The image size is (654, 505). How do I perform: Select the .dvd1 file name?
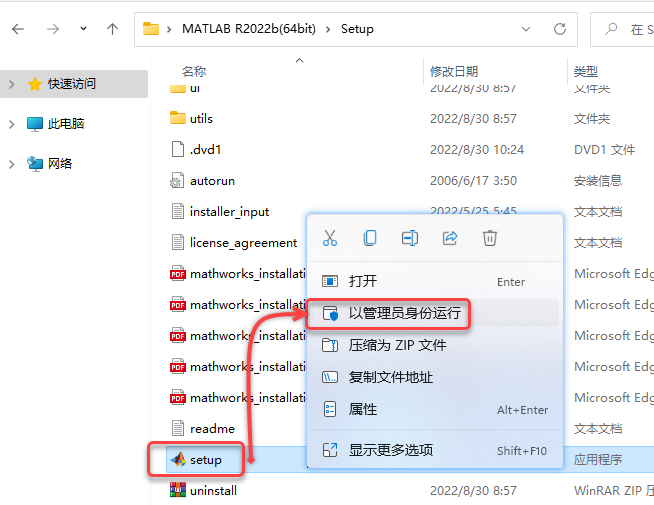click(x=205, y=150)
